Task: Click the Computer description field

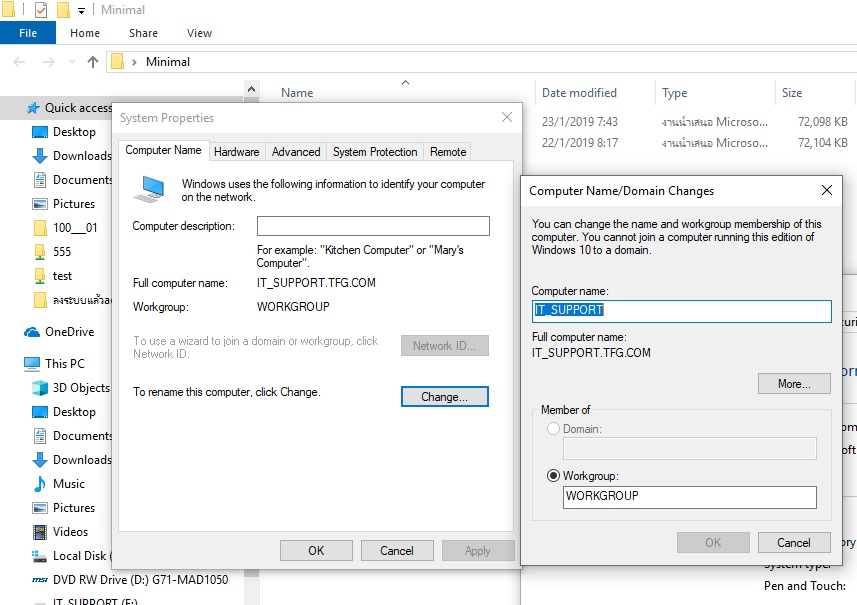Action: [373, 226]
